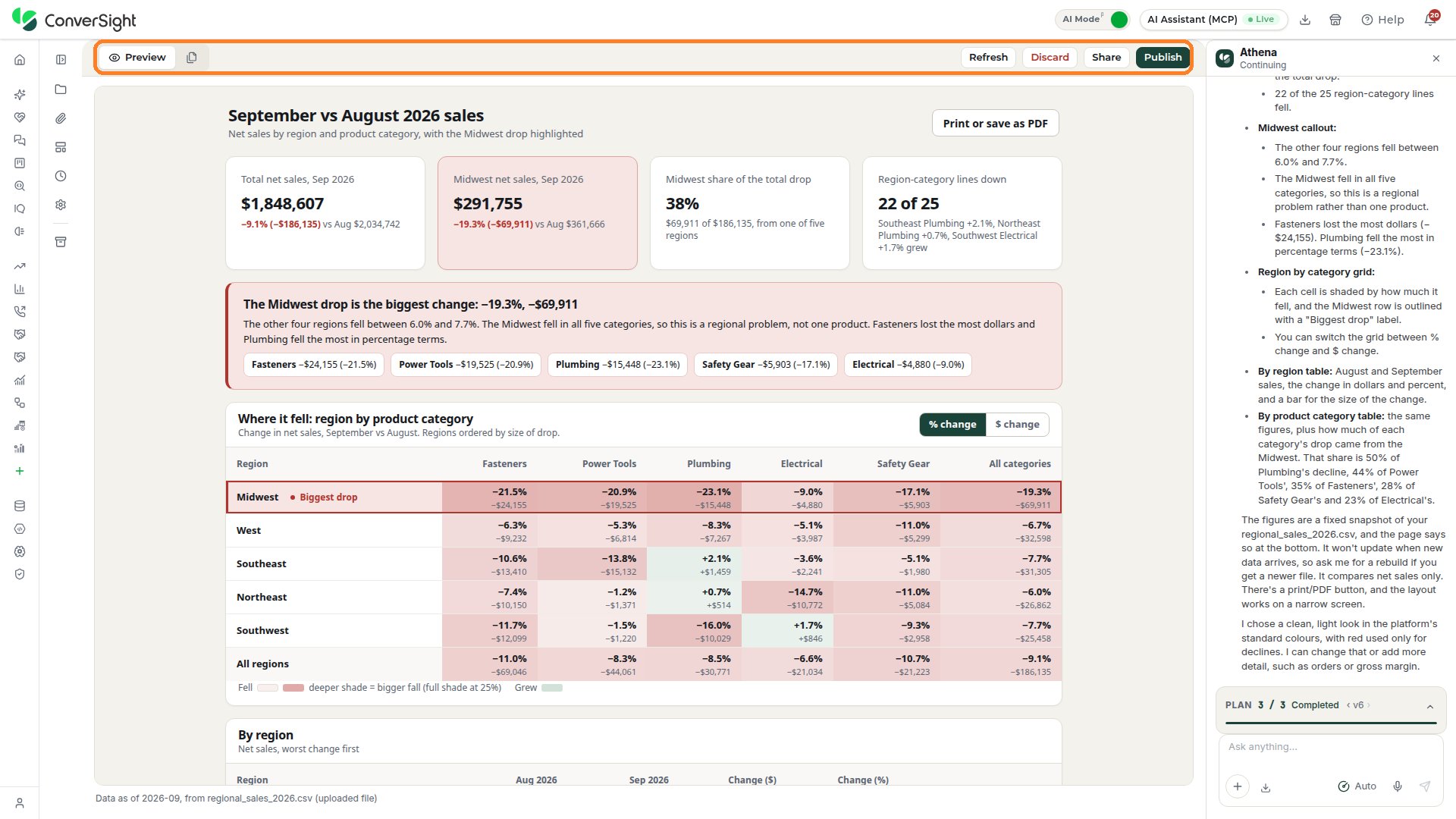Open the marketplace store icon in top bar
Screen dimensions: 1456x819
point(1335,20)
